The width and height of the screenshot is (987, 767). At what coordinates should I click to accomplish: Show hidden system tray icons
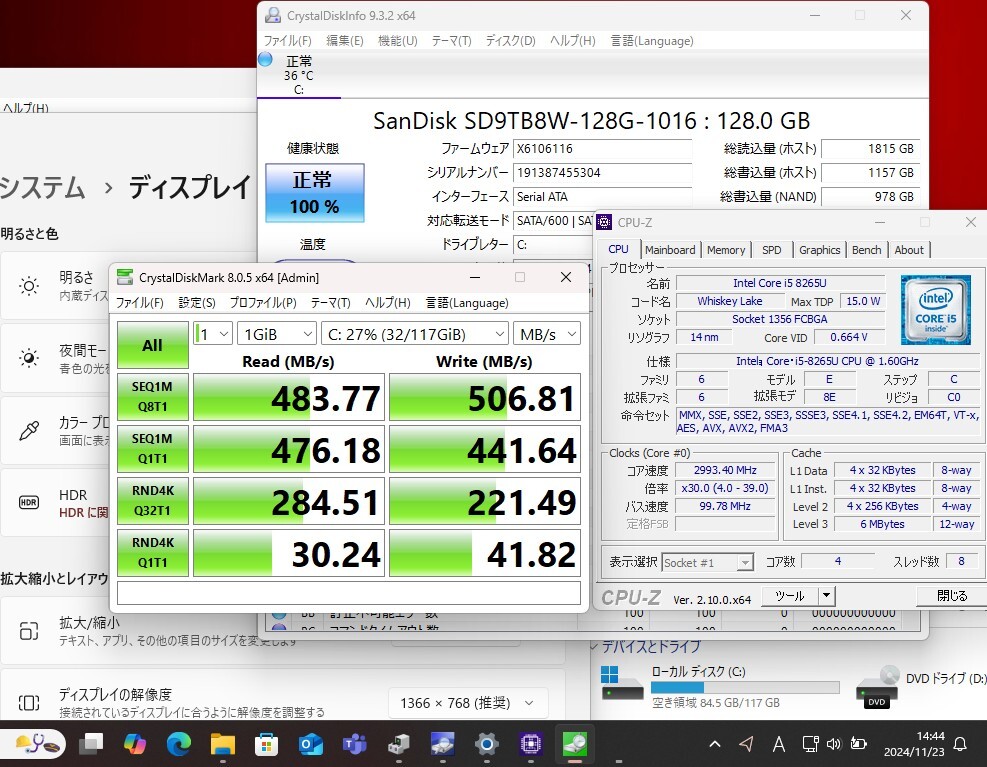(x=714, y=744)
